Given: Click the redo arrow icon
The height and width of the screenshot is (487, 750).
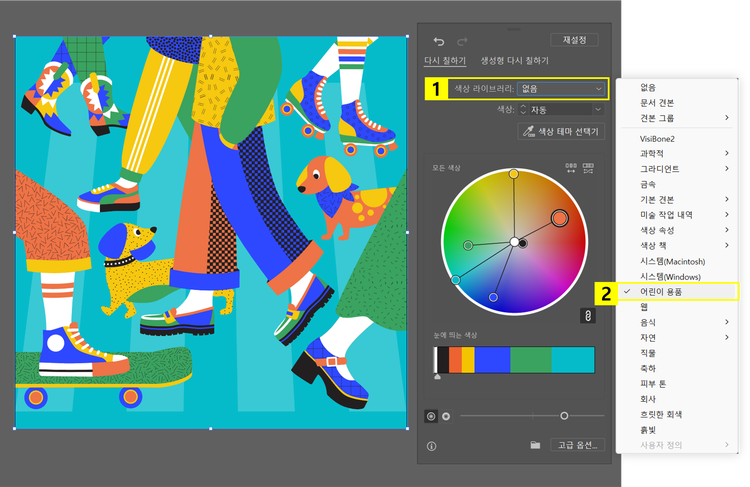Looking at the screenshot, I should 462,42.
